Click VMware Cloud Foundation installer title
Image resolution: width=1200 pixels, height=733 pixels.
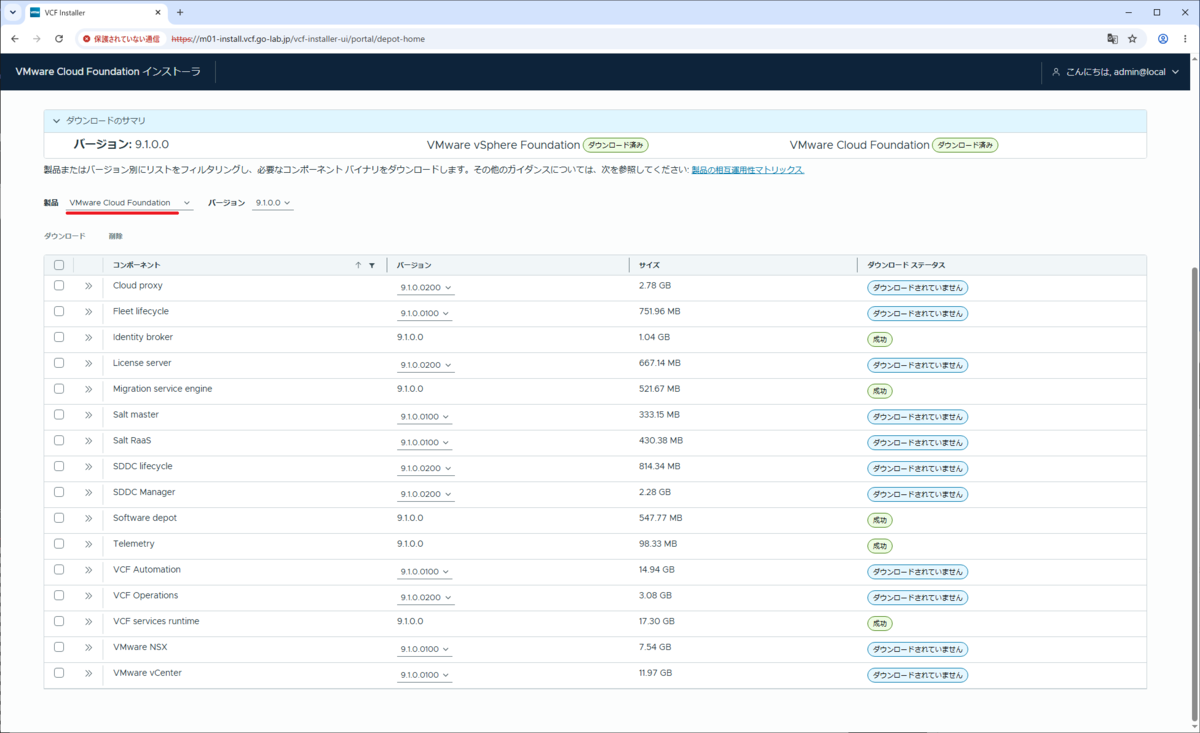tap(108, 72)
